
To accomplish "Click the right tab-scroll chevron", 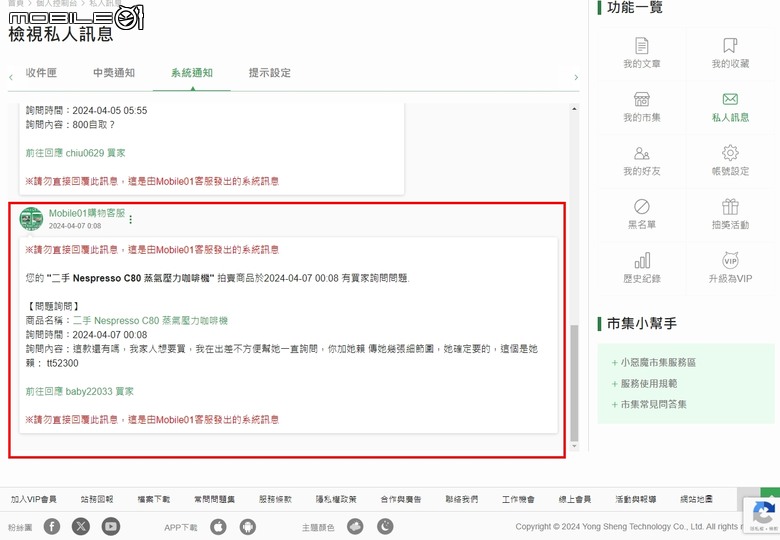I will pyautogui.click(x=576, y=78).
